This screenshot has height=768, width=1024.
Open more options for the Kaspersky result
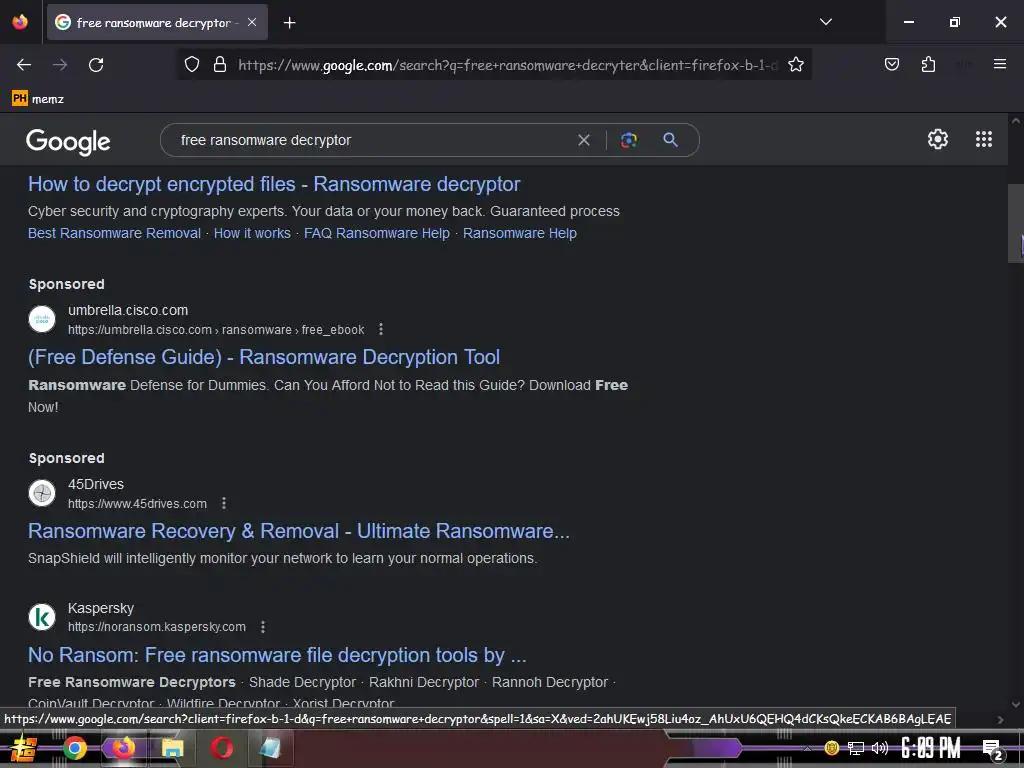pos(263,627)
